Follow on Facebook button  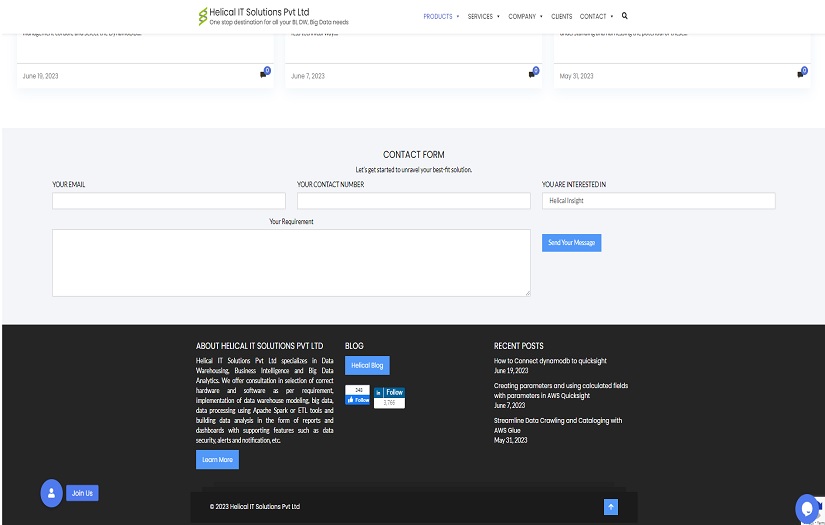(358, 400)
